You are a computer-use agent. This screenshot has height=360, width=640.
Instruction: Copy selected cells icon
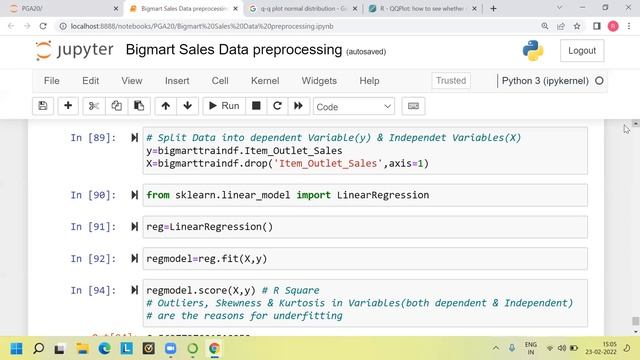(116, 106)
